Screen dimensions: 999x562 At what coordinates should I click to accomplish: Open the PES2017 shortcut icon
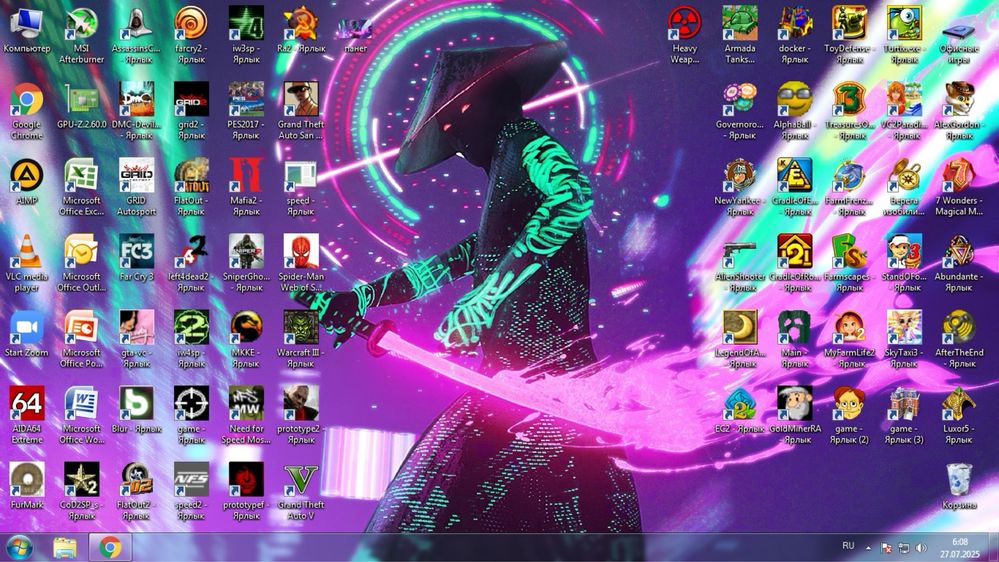click(246, 100)
